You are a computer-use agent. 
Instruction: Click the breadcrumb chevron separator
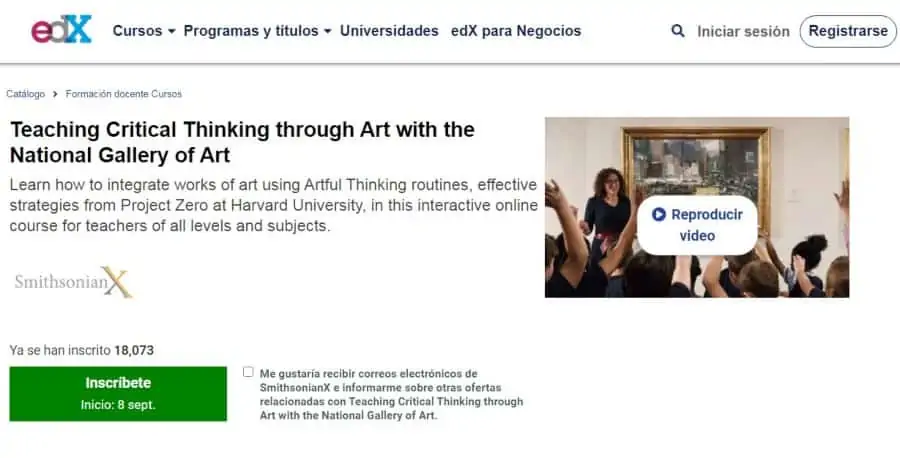click(55, 94)
